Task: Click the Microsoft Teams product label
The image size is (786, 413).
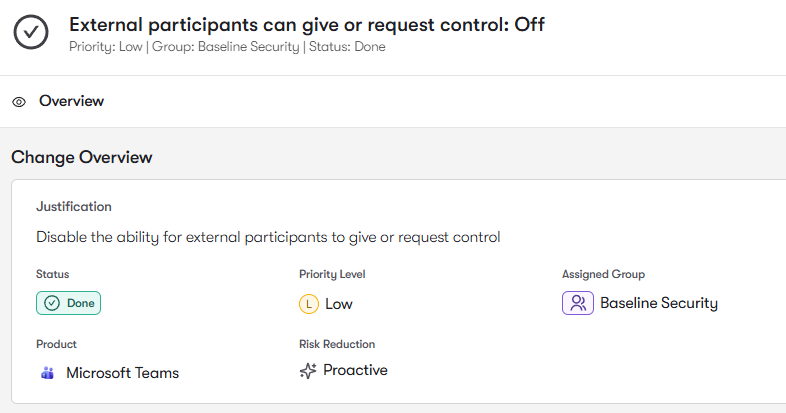Action: click(x=122, y=373)
